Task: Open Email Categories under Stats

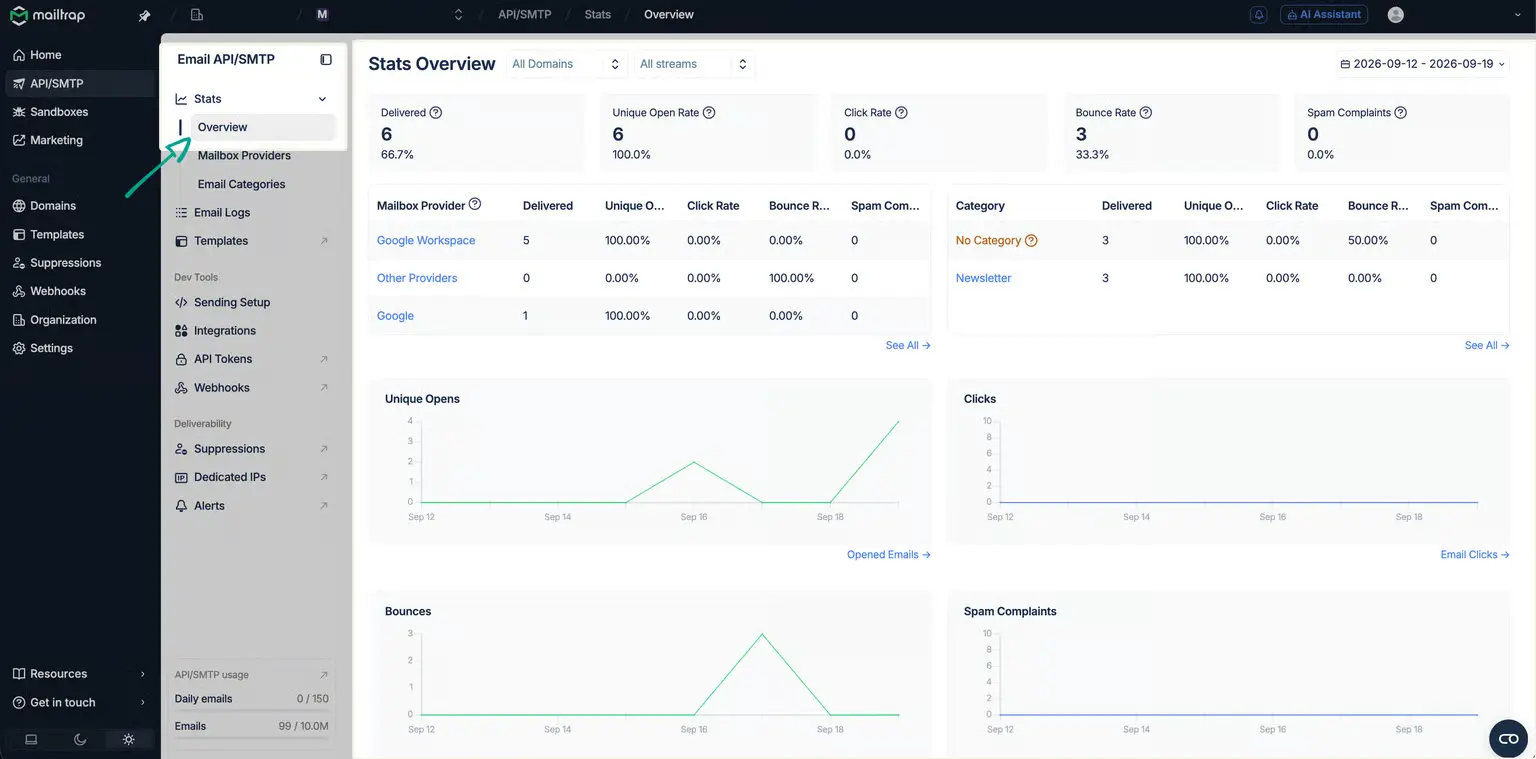Action: [x=241, y=184]
